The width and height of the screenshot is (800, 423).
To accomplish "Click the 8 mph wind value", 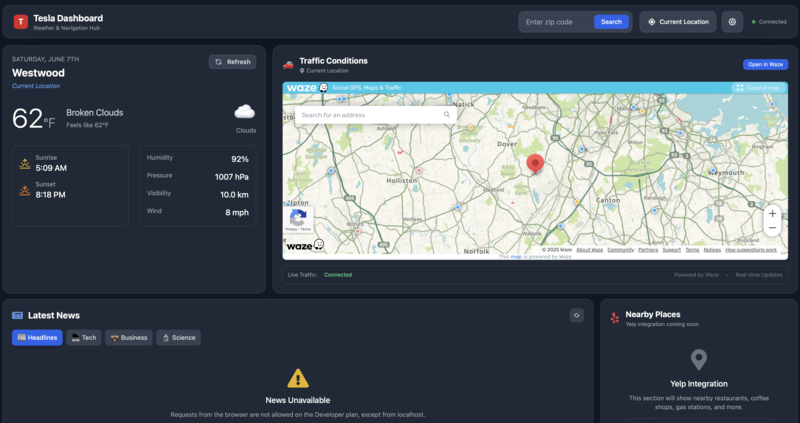I will [x=237, y=212].
